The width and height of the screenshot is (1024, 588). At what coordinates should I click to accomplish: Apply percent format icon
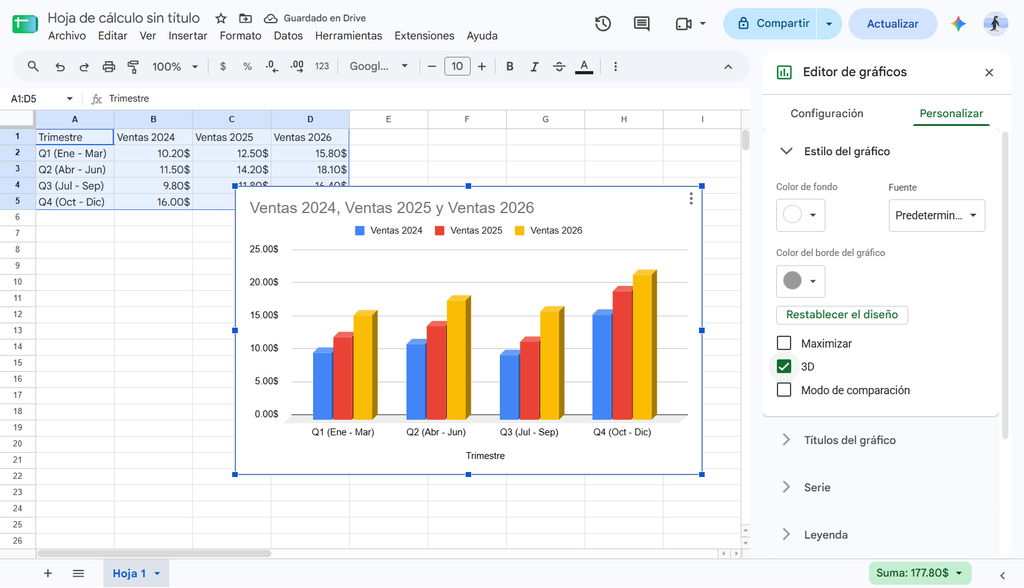(x=247, y=66)
